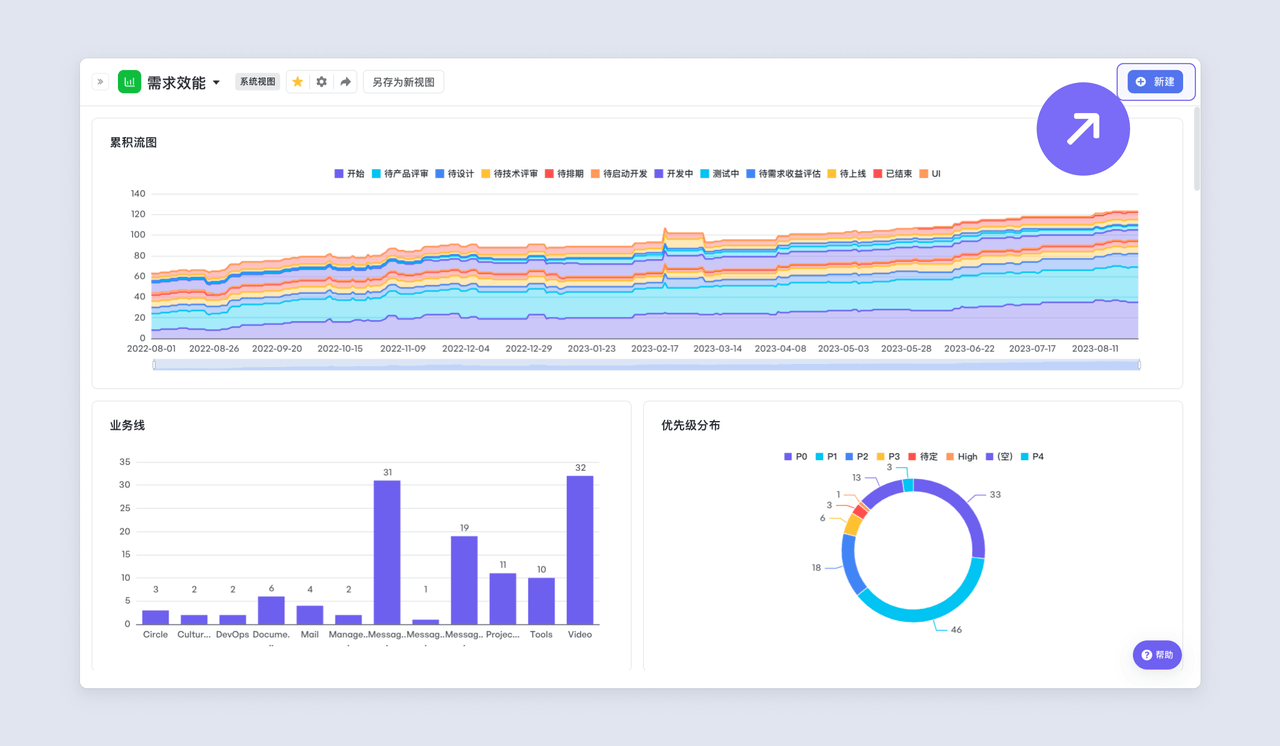
Task: Click the page vertical scrollbar
Action: click(x=1196, y=150)
